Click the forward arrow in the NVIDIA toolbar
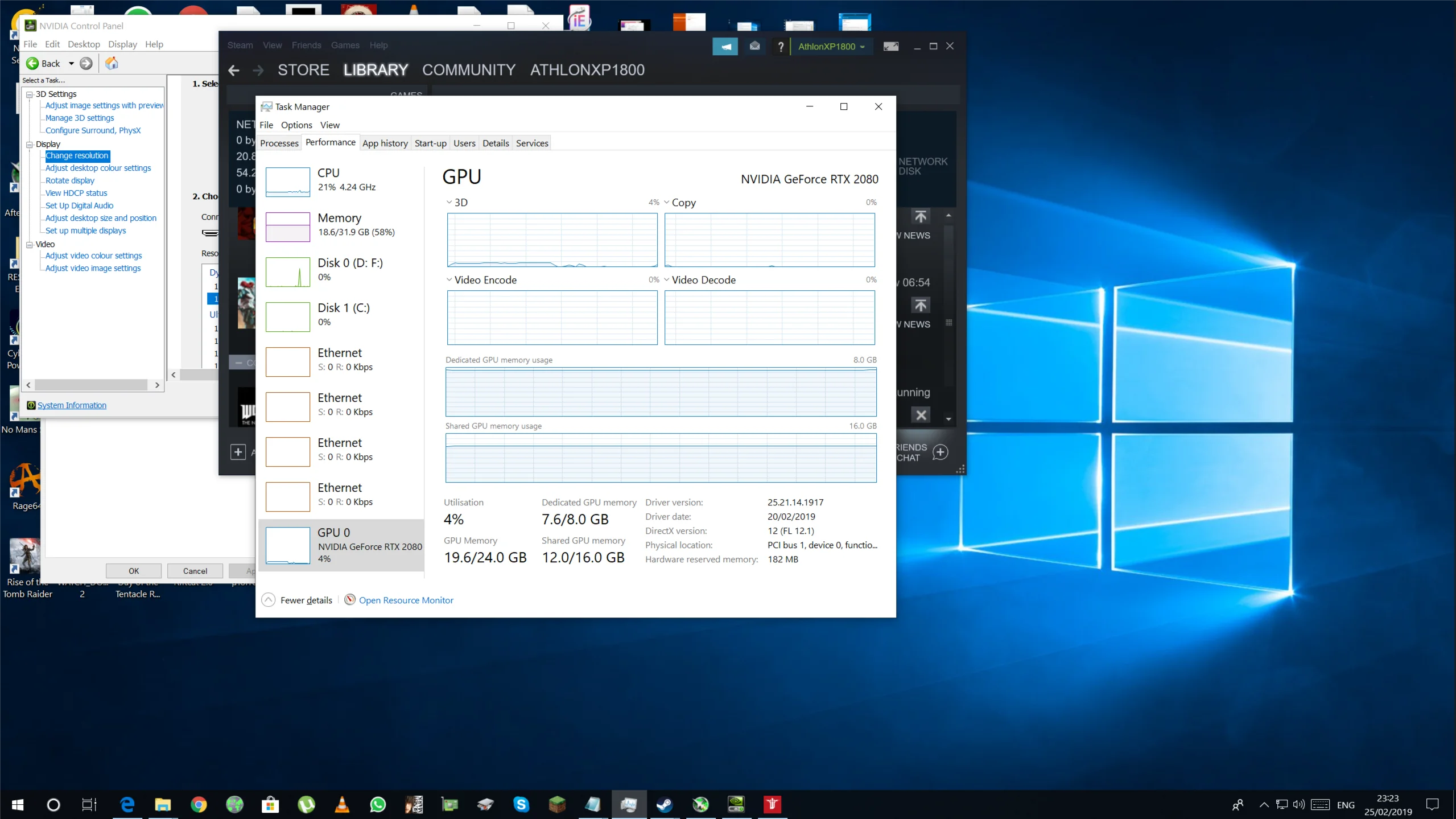1456x819 pixels. [86, 63]
